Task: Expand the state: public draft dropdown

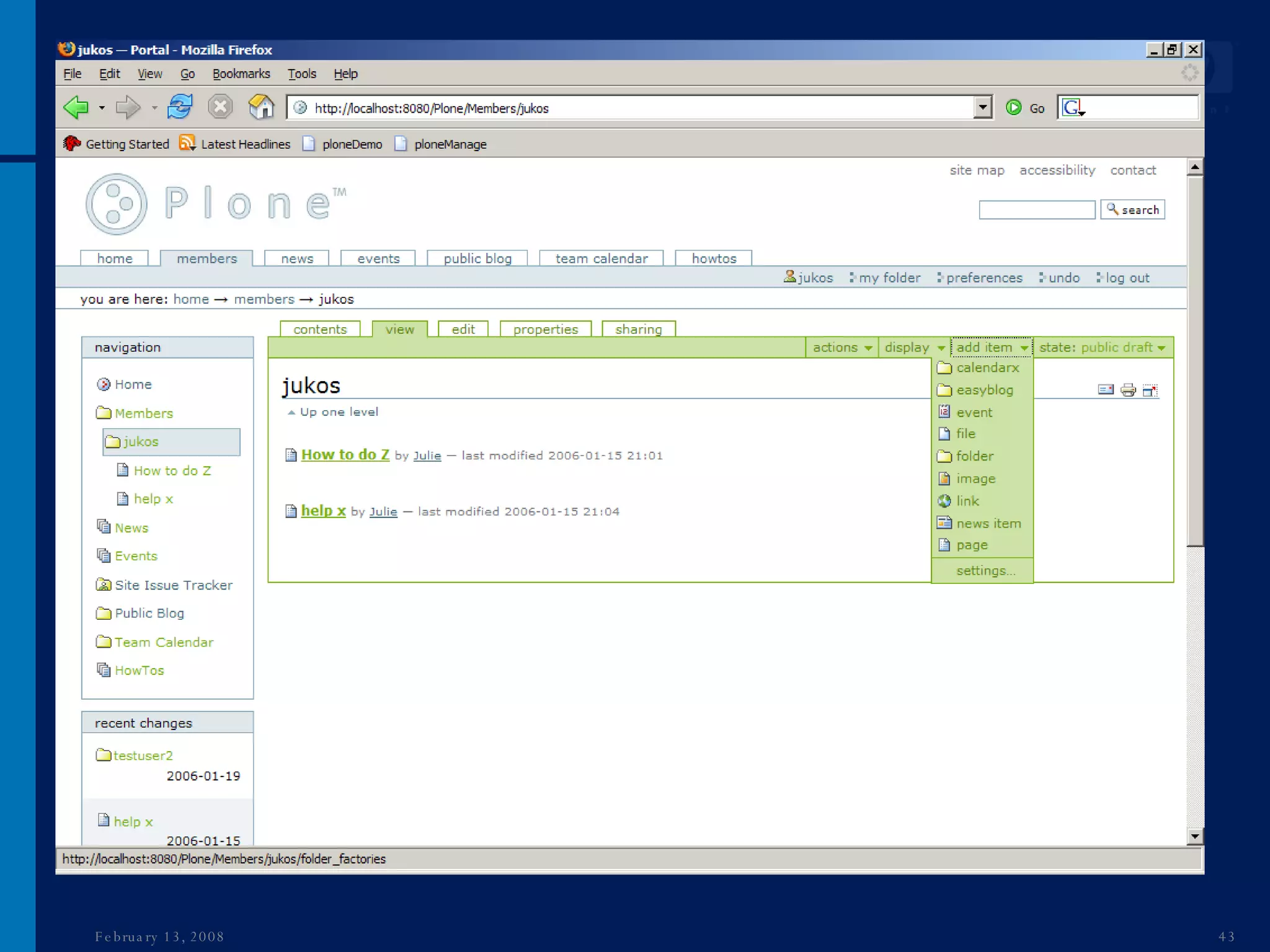Action: [1102, 348]
